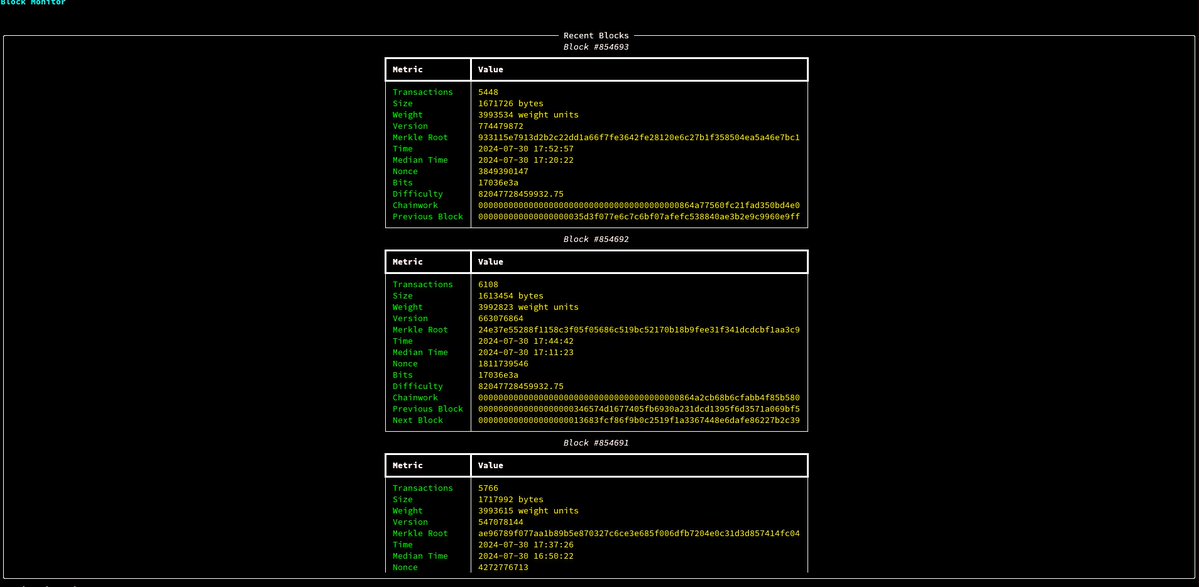The image size is (1199, 587).
Task: Select weight value 3993615 weight units
Action: pyautogui.click(x=528, y=511)
